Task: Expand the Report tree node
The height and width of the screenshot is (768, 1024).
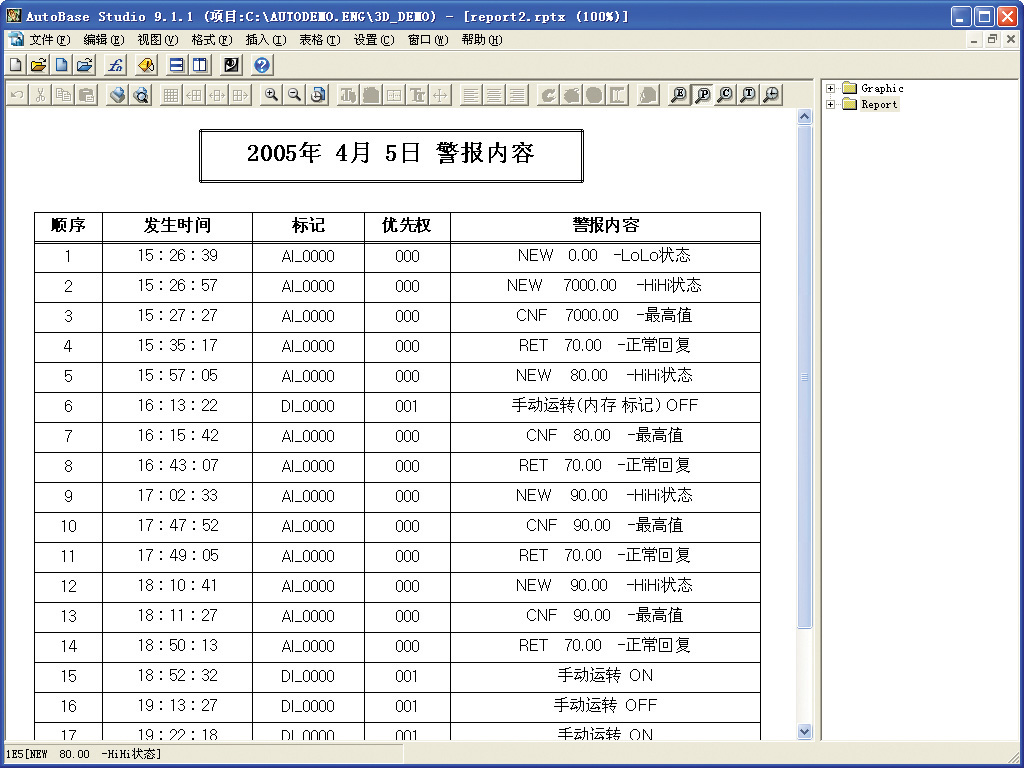Action: 831,105
